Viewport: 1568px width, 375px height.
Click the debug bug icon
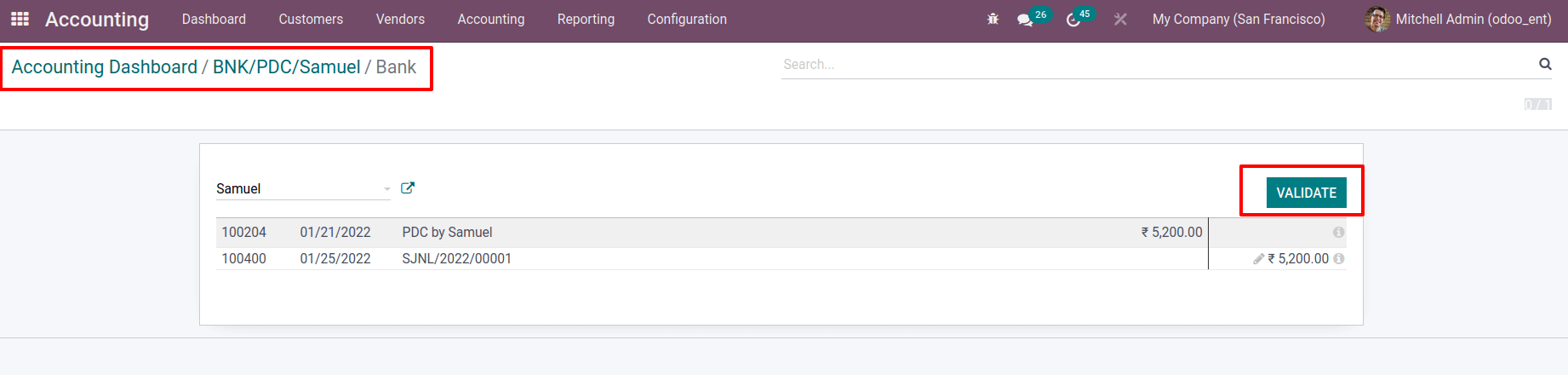click(993, 19)
